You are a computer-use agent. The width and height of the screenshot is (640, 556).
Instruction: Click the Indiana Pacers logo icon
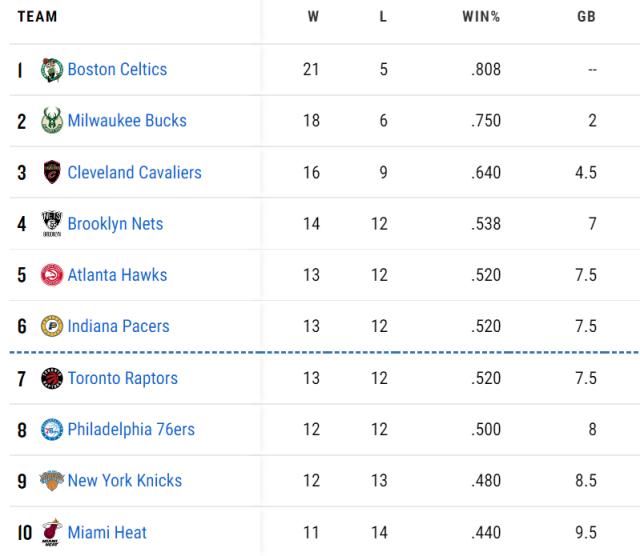(52, 326)
